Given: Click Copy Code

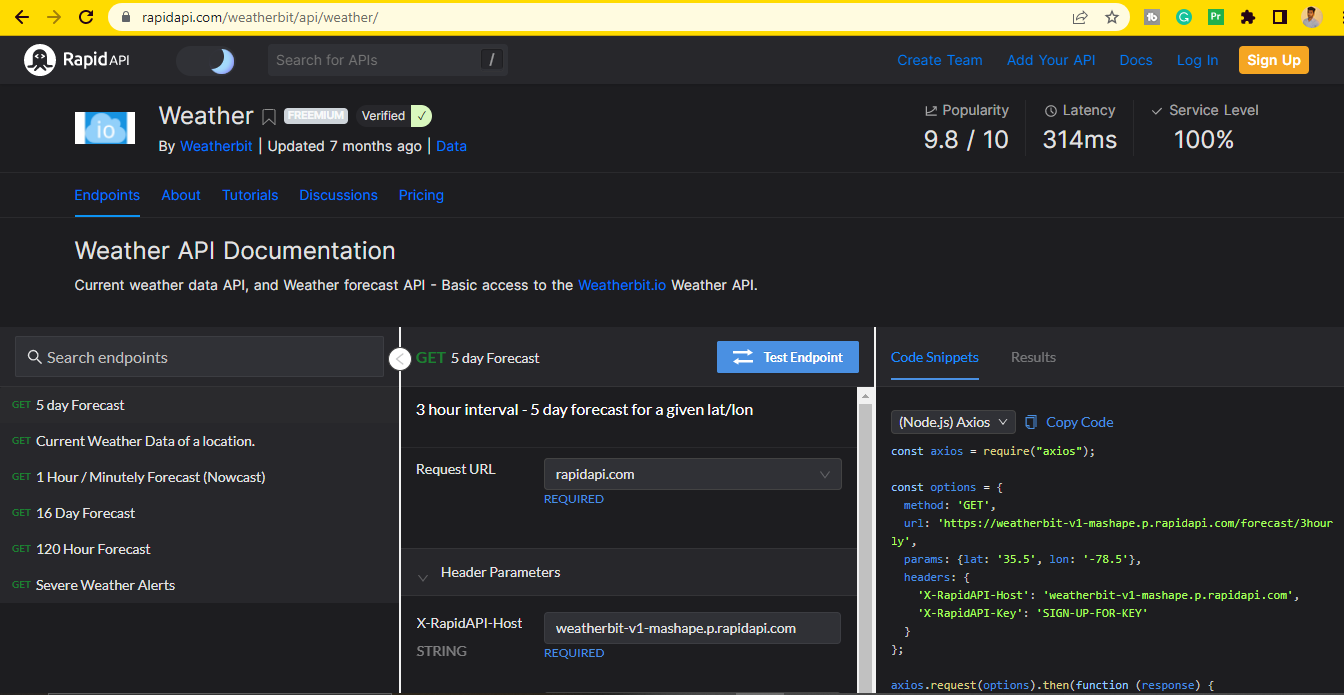Looking at the screenshot, I should click(1069, 422).
